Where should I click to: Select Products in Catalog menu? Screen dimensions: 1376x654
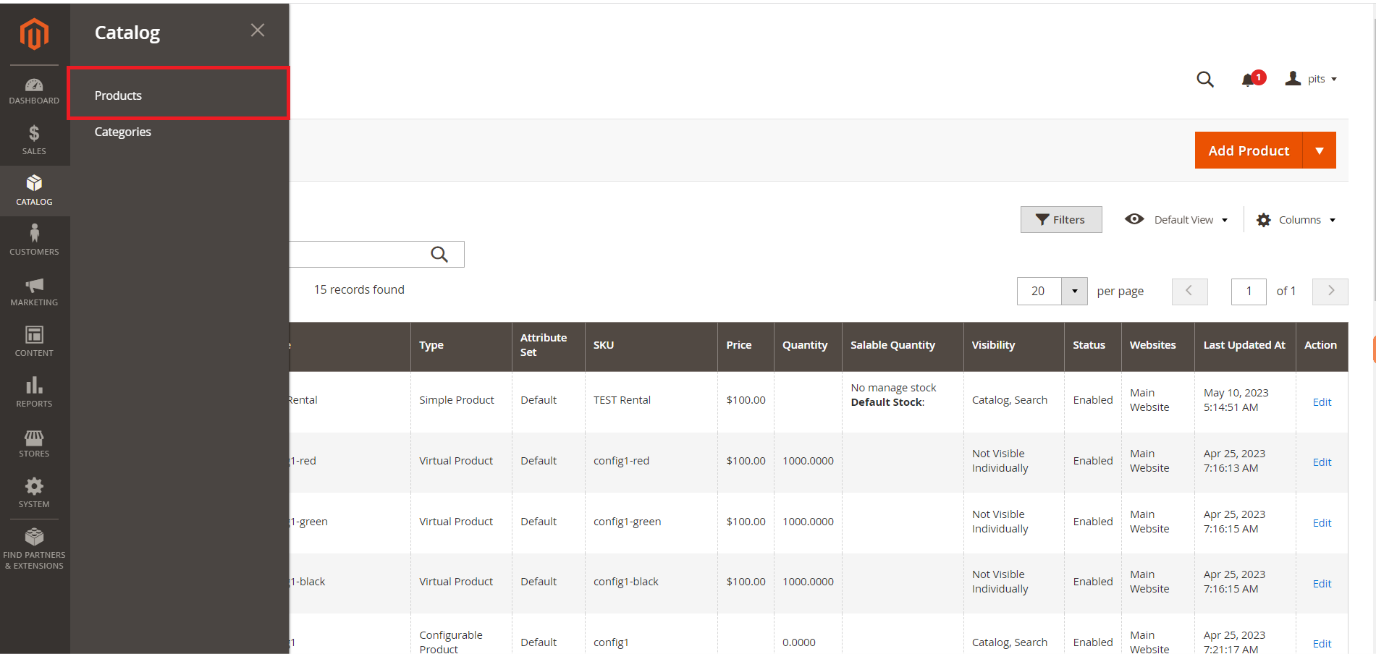(x=118, y=96)
